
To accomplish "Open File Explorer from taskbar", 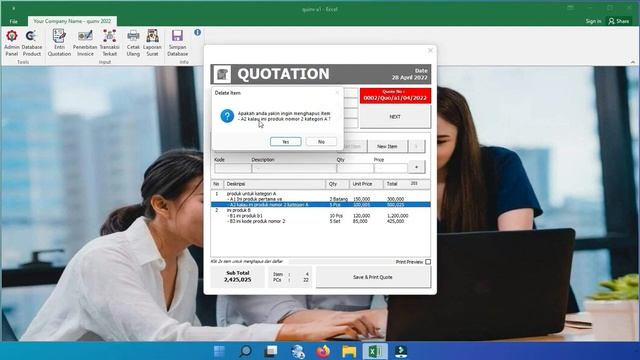I will click(349, 351).
